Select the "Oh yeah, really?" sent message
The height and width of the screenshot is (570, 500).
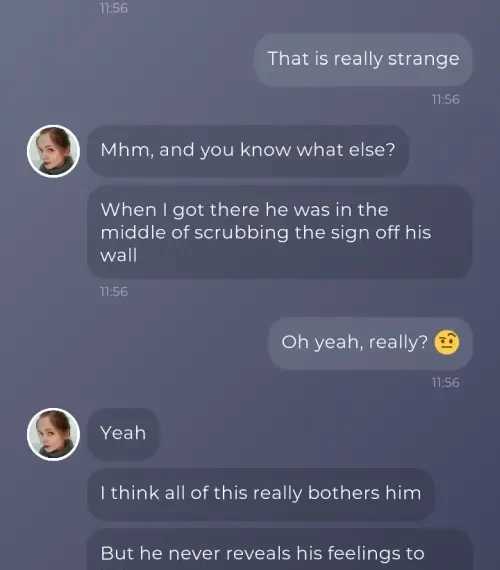pyautogui.click(x=371, y=343)
